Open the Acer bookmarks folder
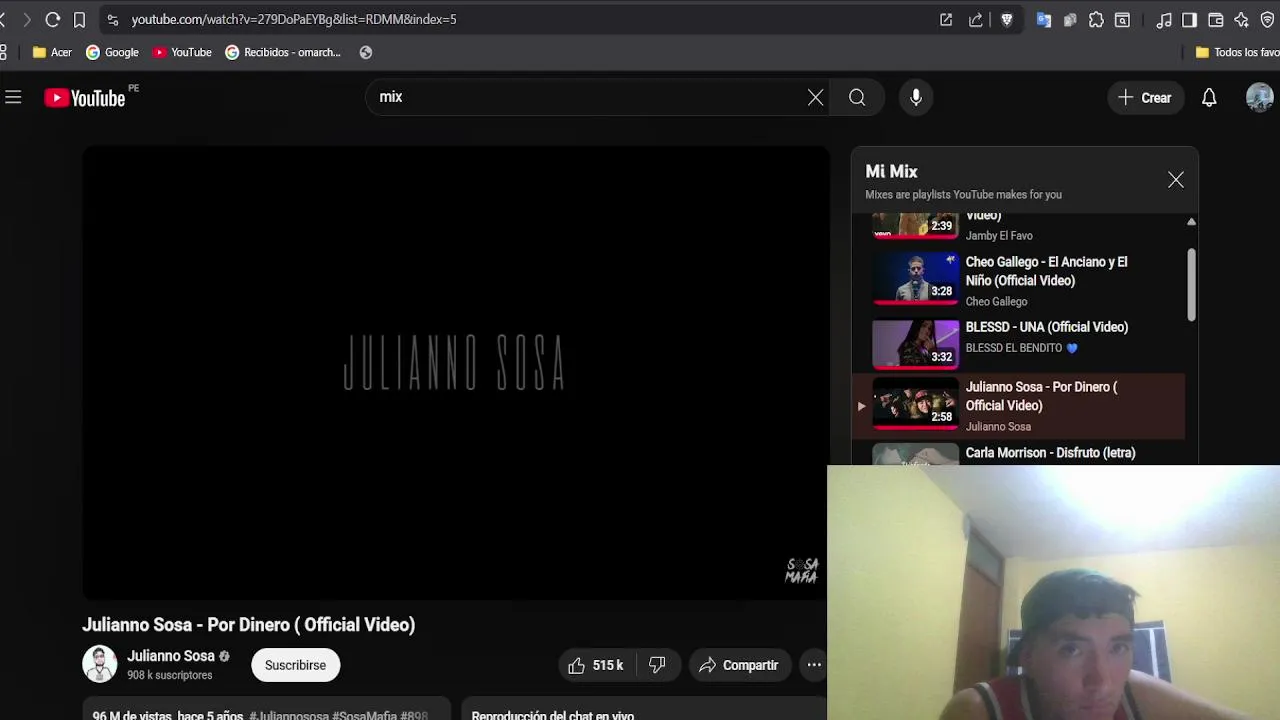 tap(52, 52)
